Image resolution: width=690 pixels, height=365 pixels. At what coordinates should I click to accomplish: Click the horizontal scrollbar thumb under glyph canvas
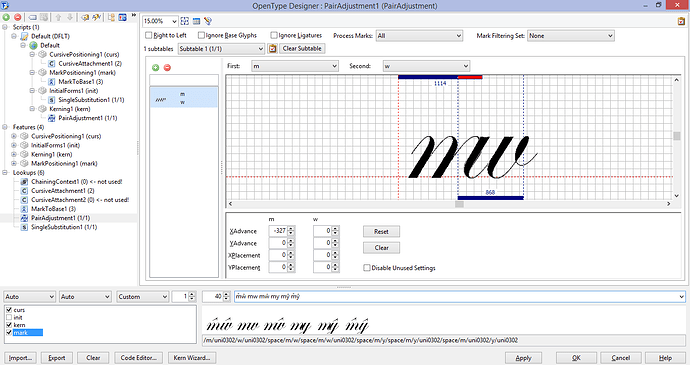click(459, 204)
